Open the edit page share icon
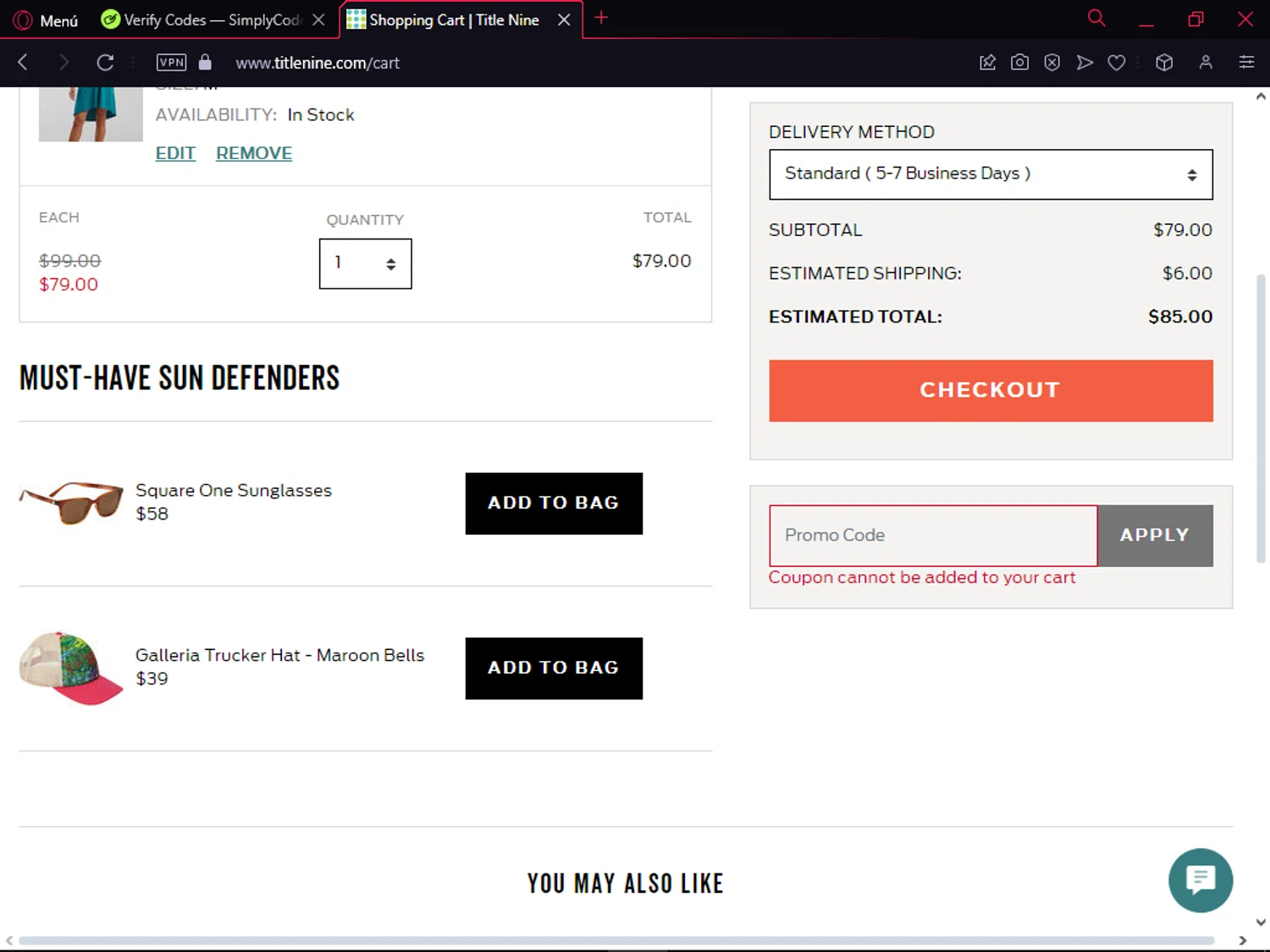Viewport: 1270px width, 952px height. 987,62
